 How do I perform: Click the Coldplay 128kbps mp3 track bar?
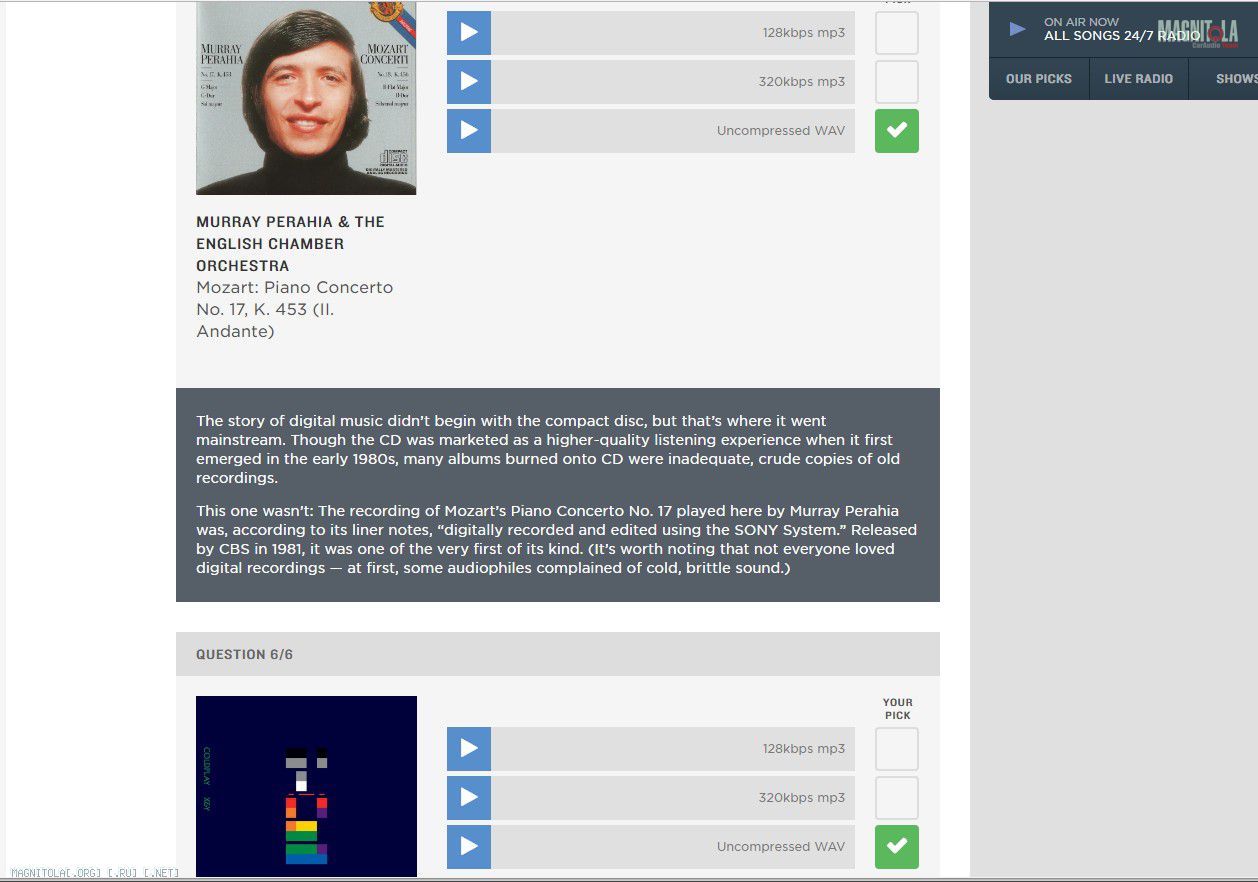[x=673, y=749]
